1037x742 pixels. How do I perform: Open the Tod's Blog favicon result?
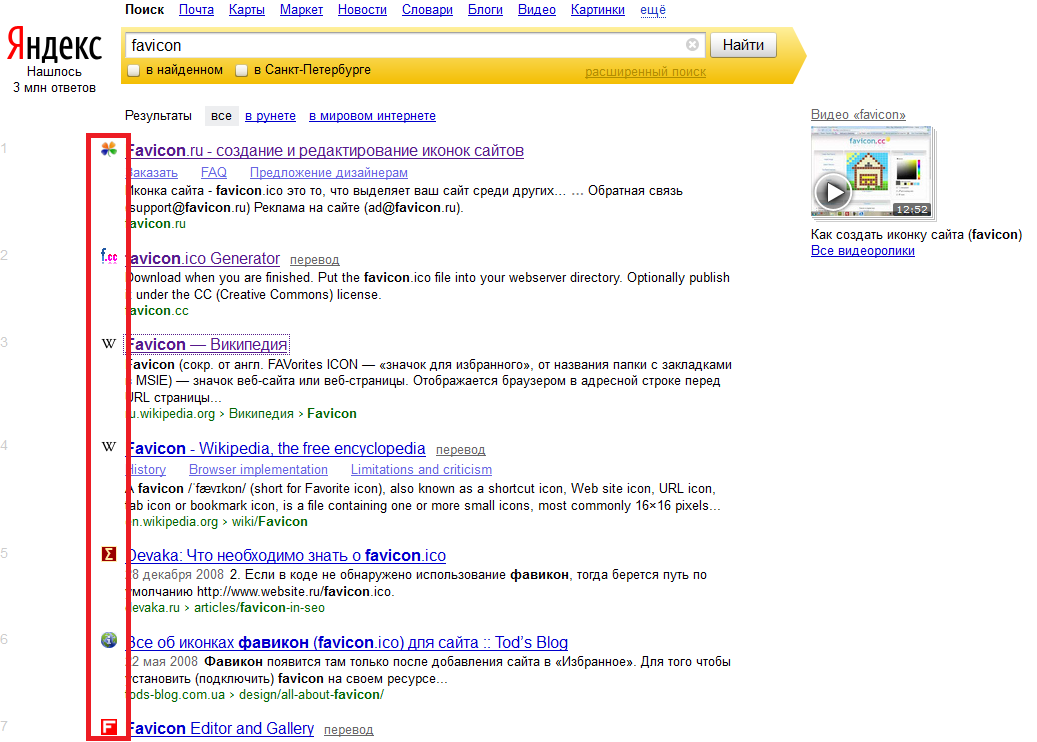click(347, 643)
